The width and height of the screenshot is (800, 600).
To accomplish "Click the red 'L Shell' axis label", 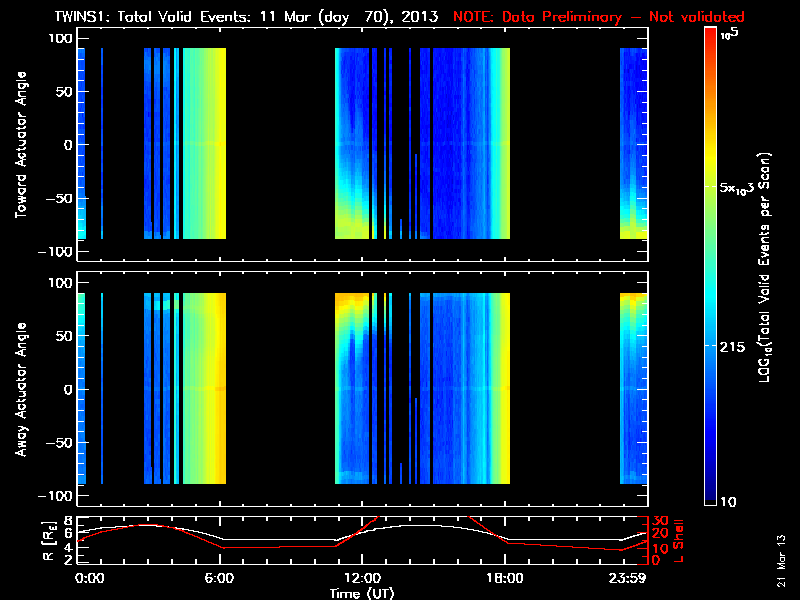I will 679,541.
